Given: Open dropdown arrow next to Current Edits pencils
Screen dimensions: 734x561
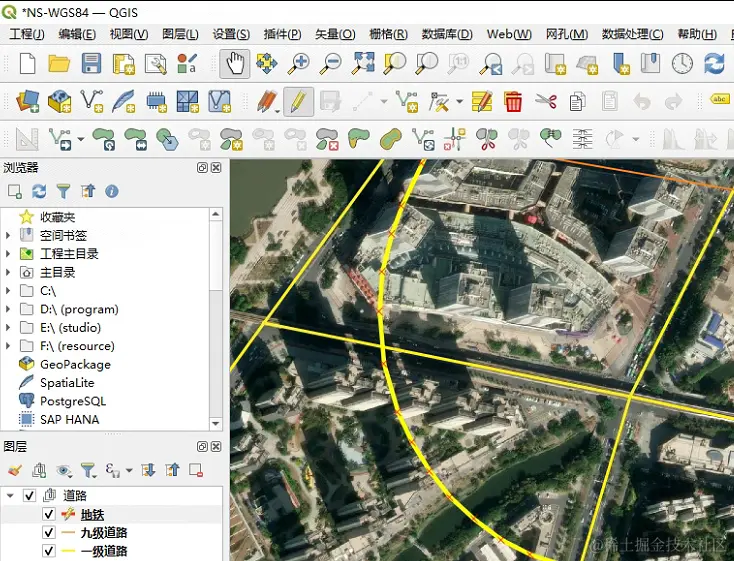Looking at the screenshot, I should 278,111.
